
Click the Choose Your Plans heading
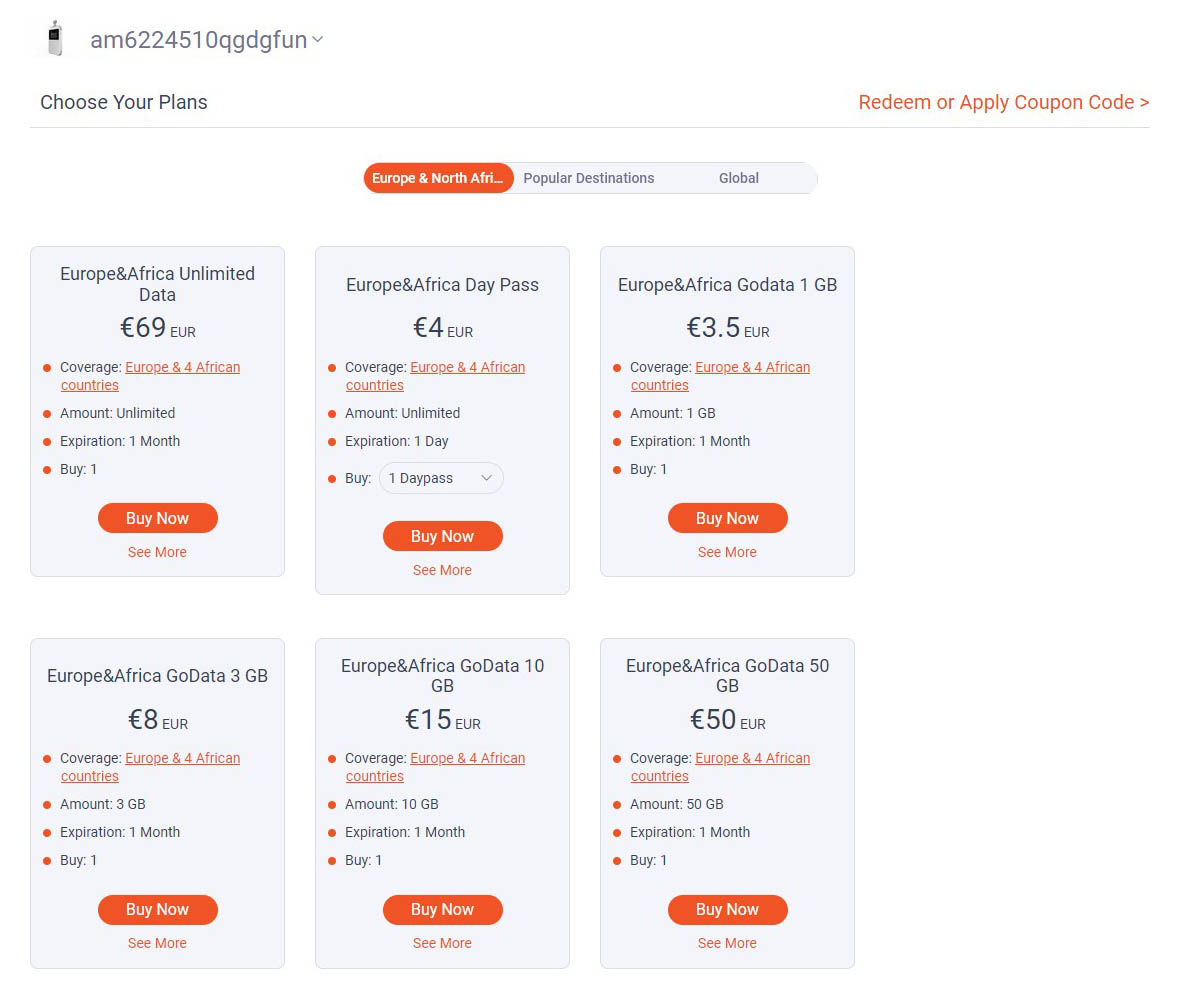(123, 102)
